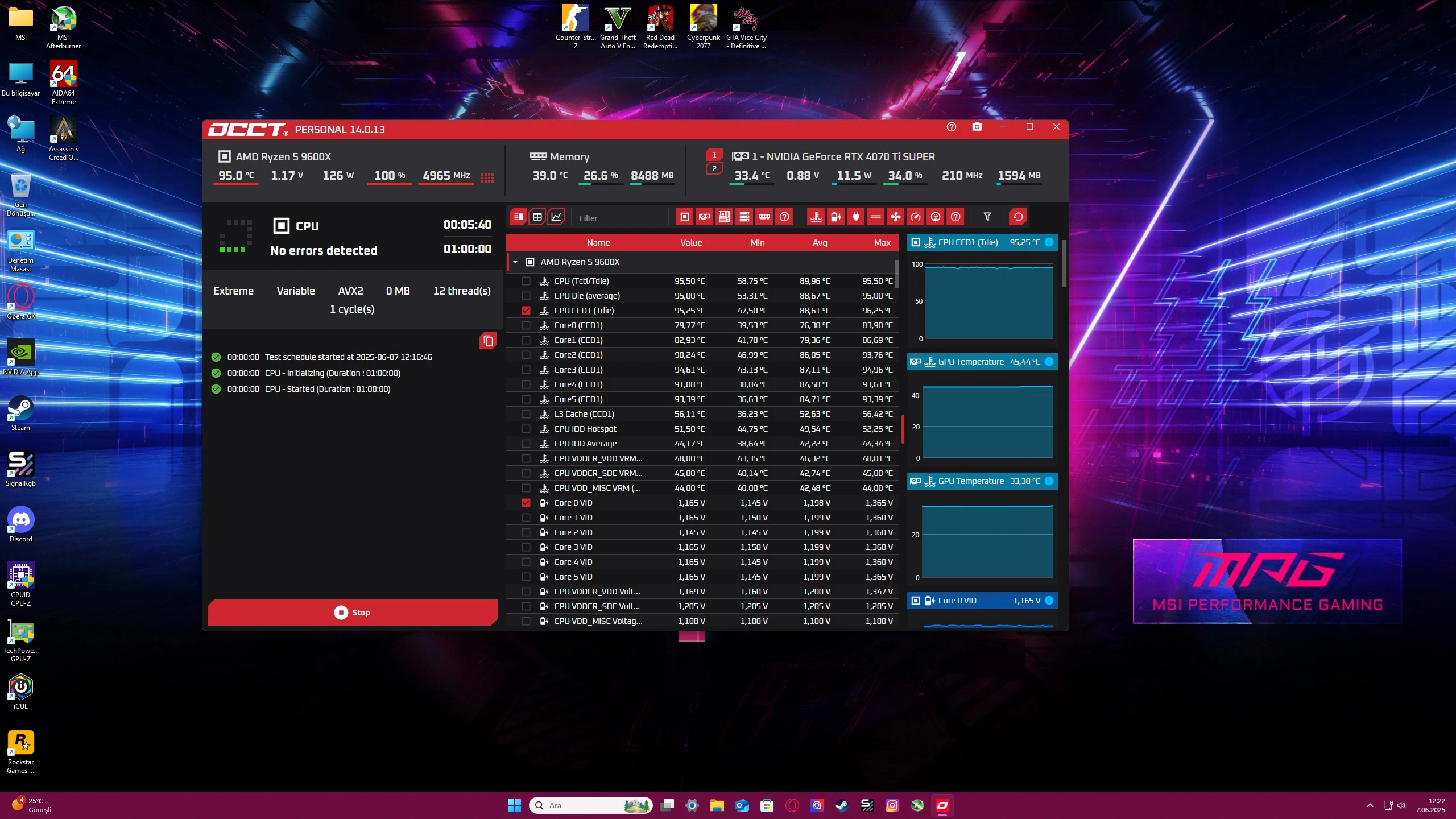
Task: Open the funnel filter options
Action: [987, 217]
